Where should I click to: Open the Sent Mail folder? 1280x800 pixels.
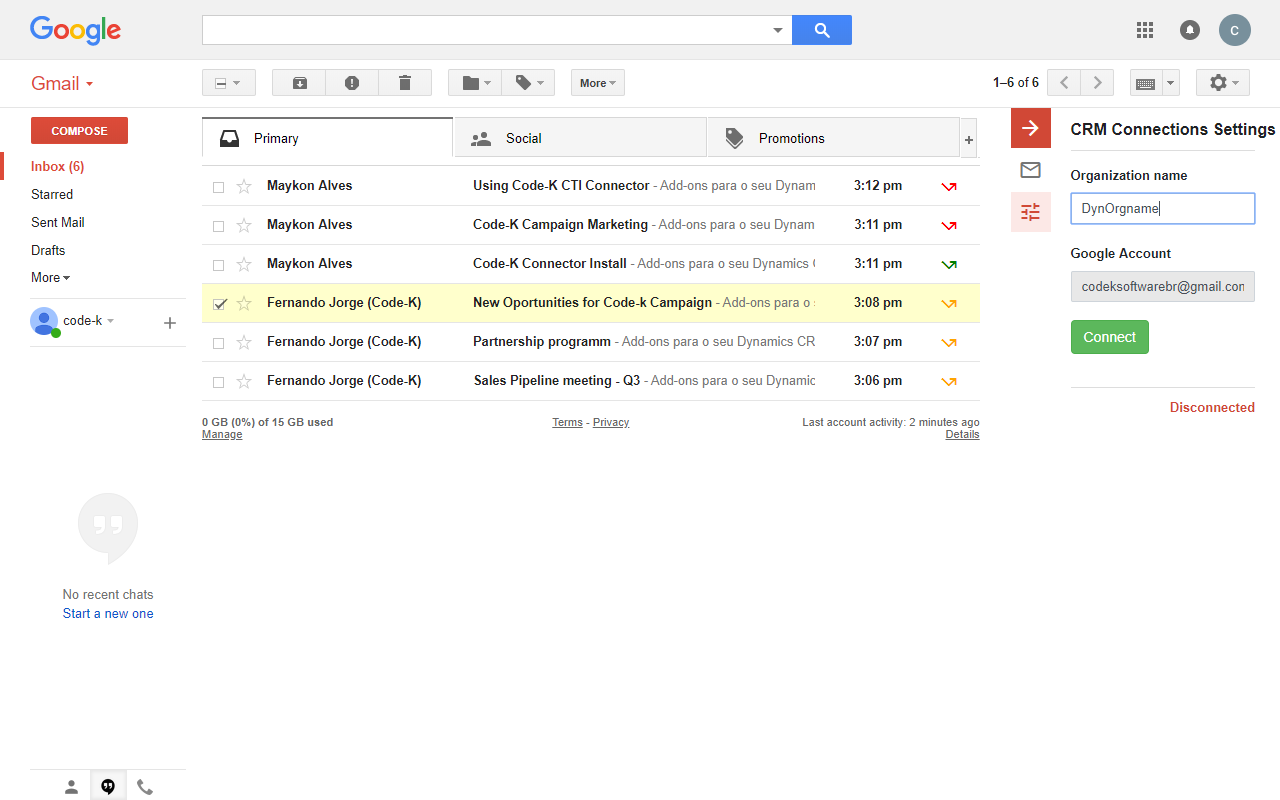[x=58, y=222]
